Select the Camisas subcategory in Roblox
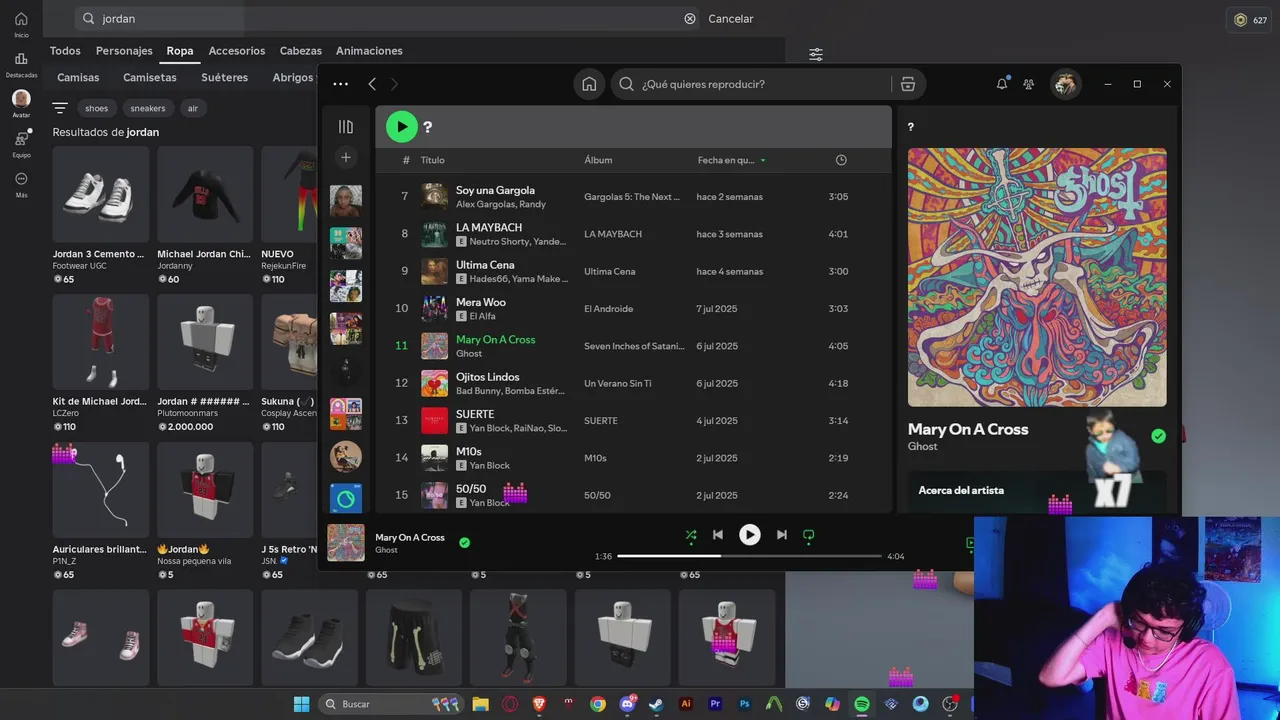Screen dimensions: 1280x720 [x=78, y=78]
